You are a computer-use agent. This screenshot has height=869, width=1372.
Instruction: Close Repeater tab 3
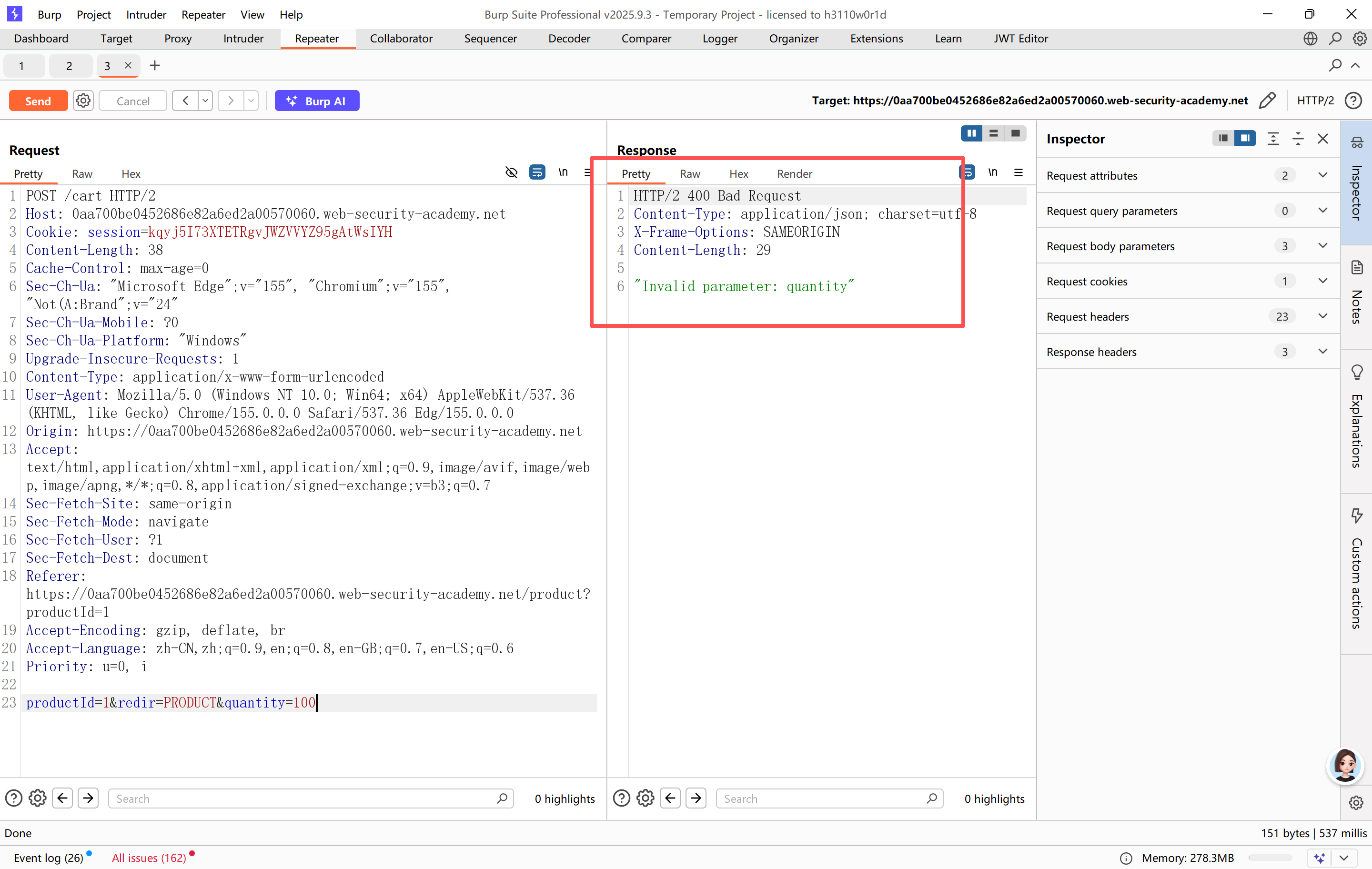click(128, 66)
